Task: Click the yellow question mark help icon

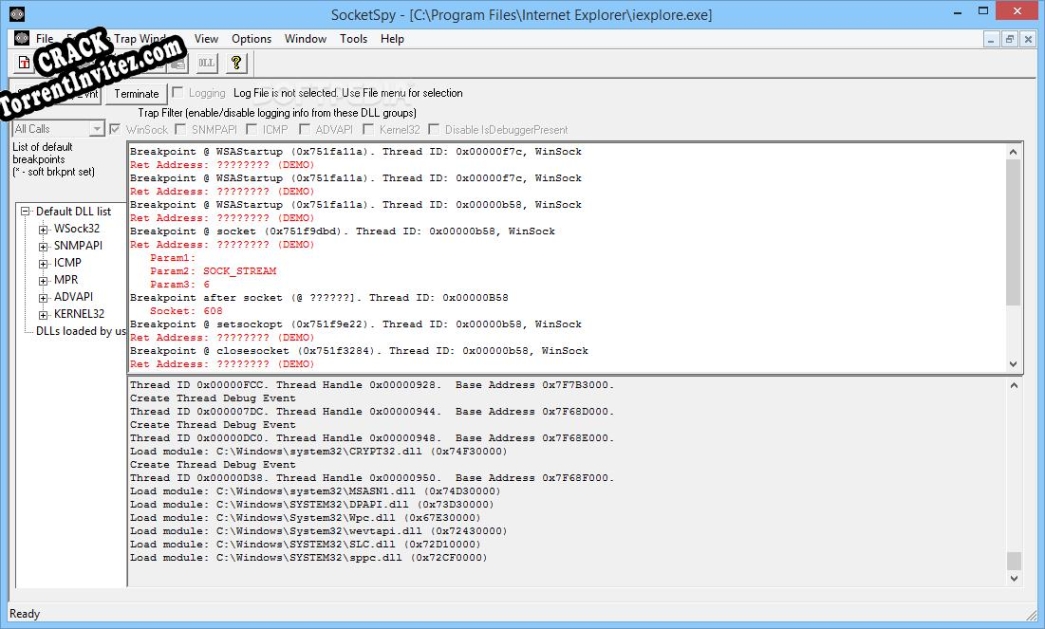Action: pyautogui.click(x=236, y=63)
